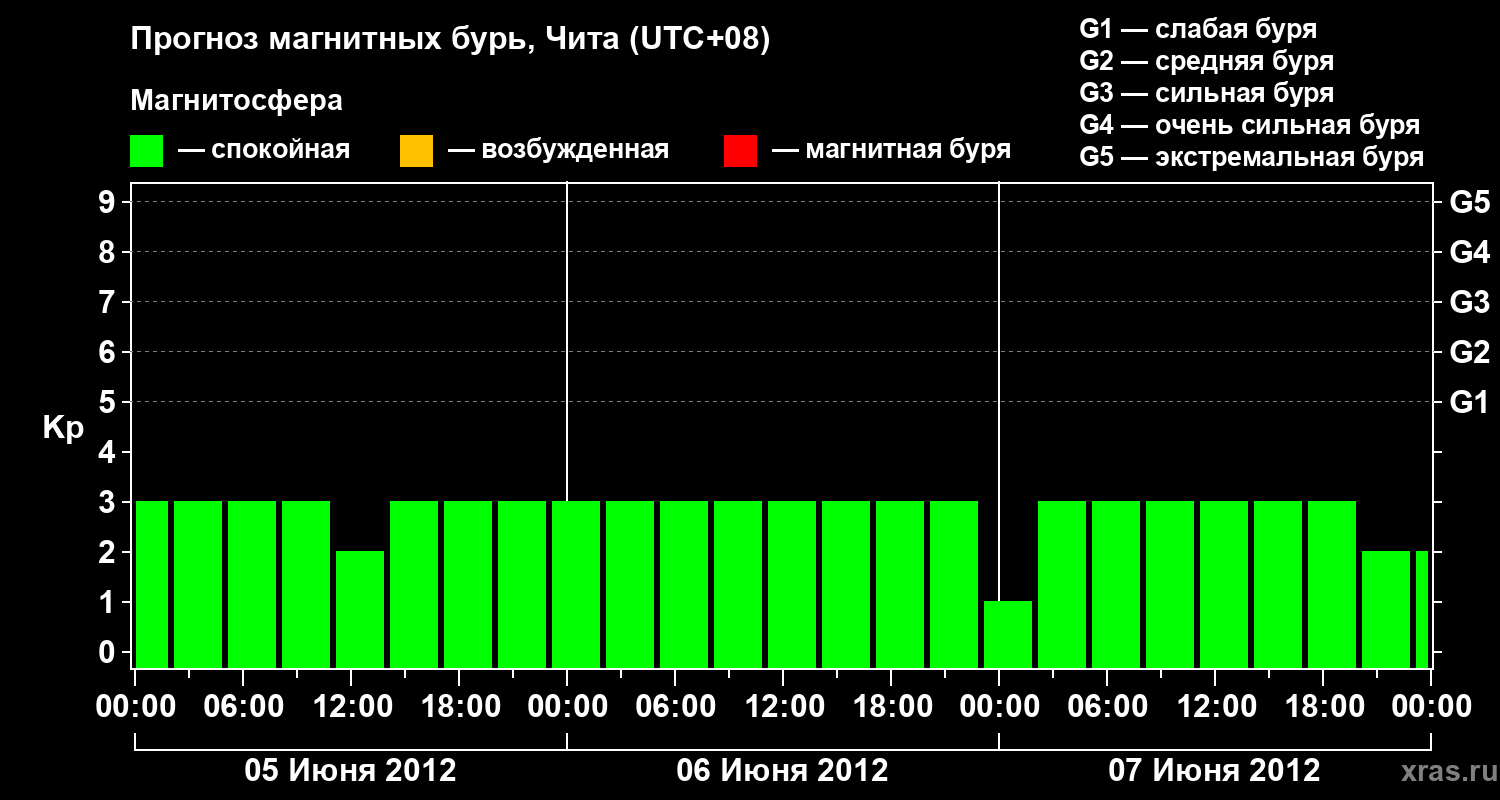The height and width of the screenshot is (800, 1500).
Task: Click the 'G1 — слабая буря' legend line
Action: click(x=1198, y=29)
